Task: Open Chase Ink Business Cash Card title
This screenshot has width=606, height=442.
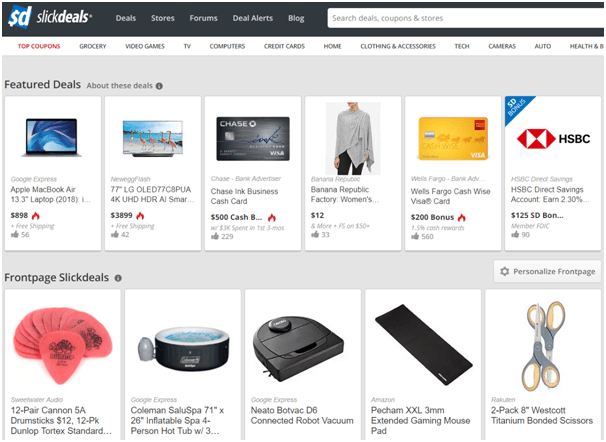Action: (244, 196)
